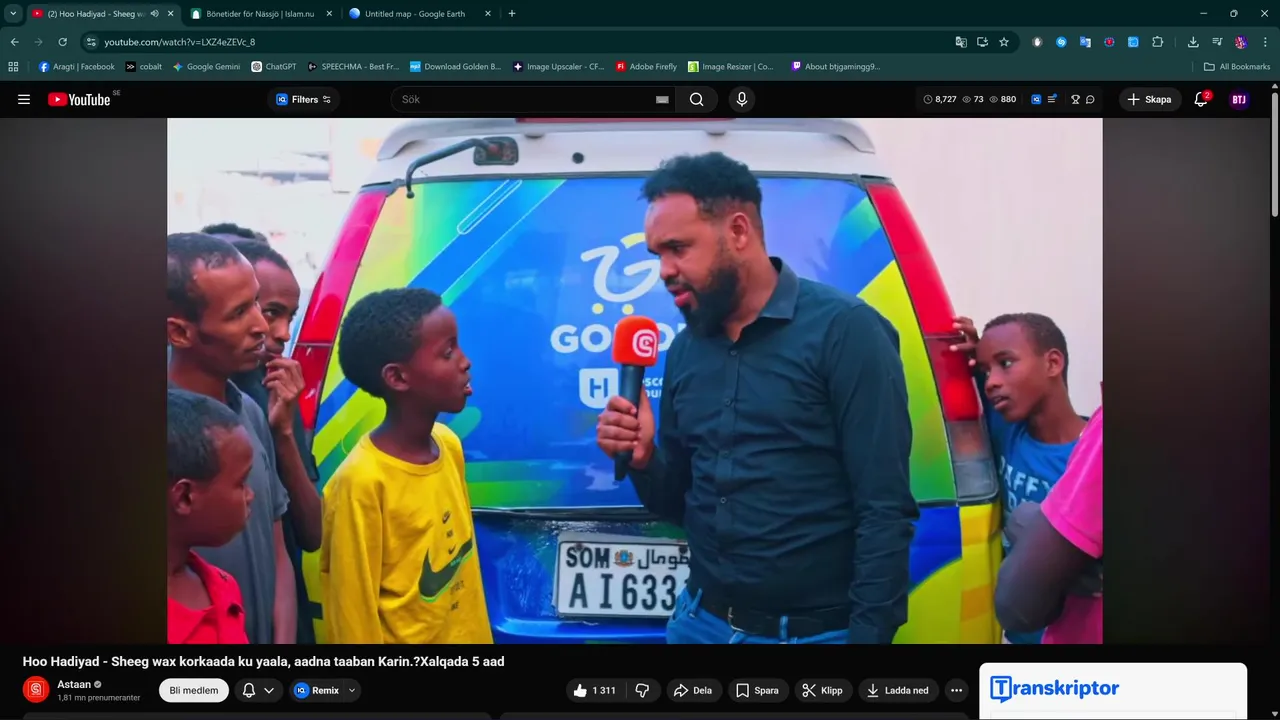Go back to the previous page
The width and height of the screenshot is (1280, 720).
pos(14,42)
